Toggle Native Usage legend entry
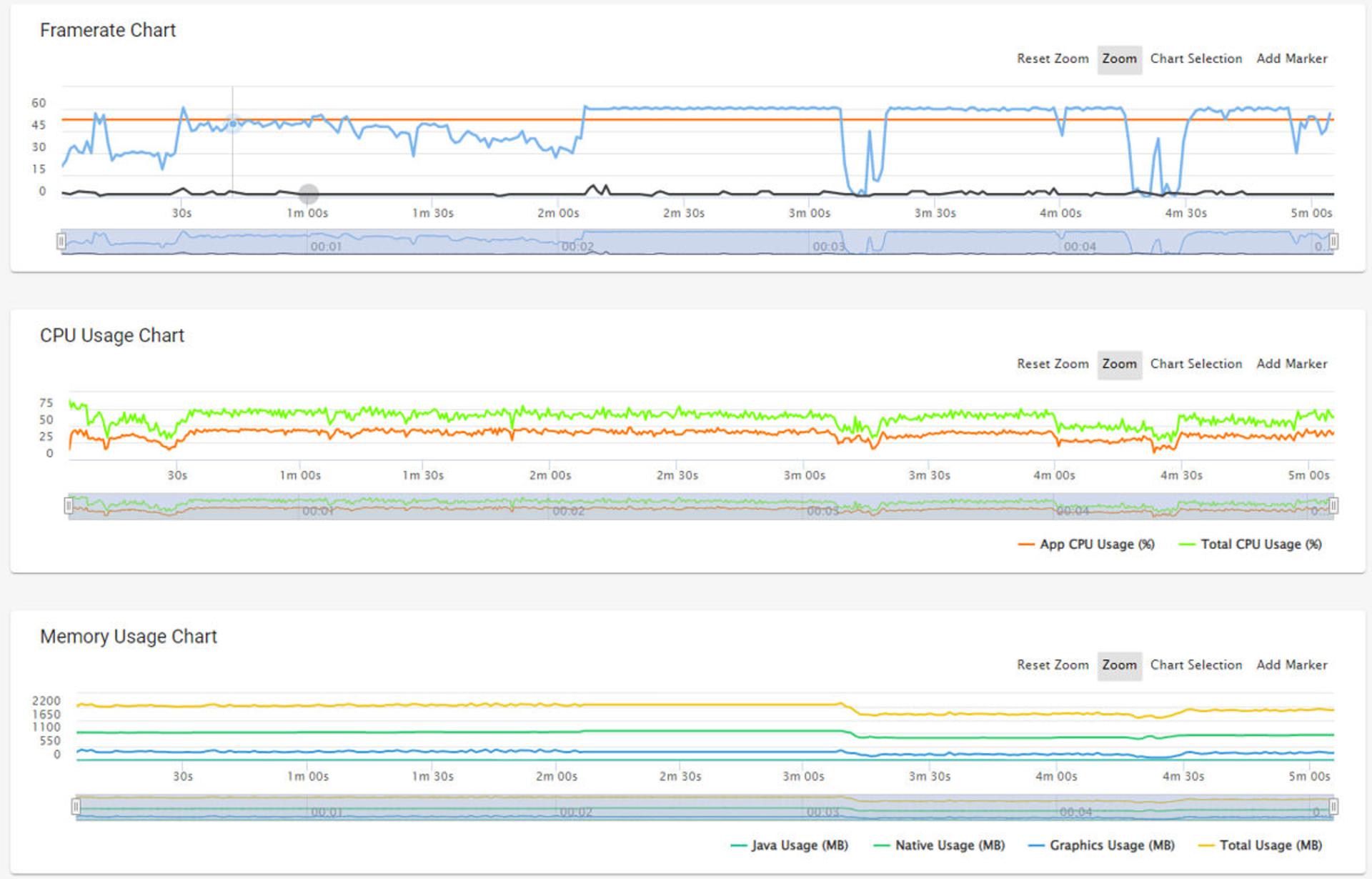 click(x=939, y=845)
